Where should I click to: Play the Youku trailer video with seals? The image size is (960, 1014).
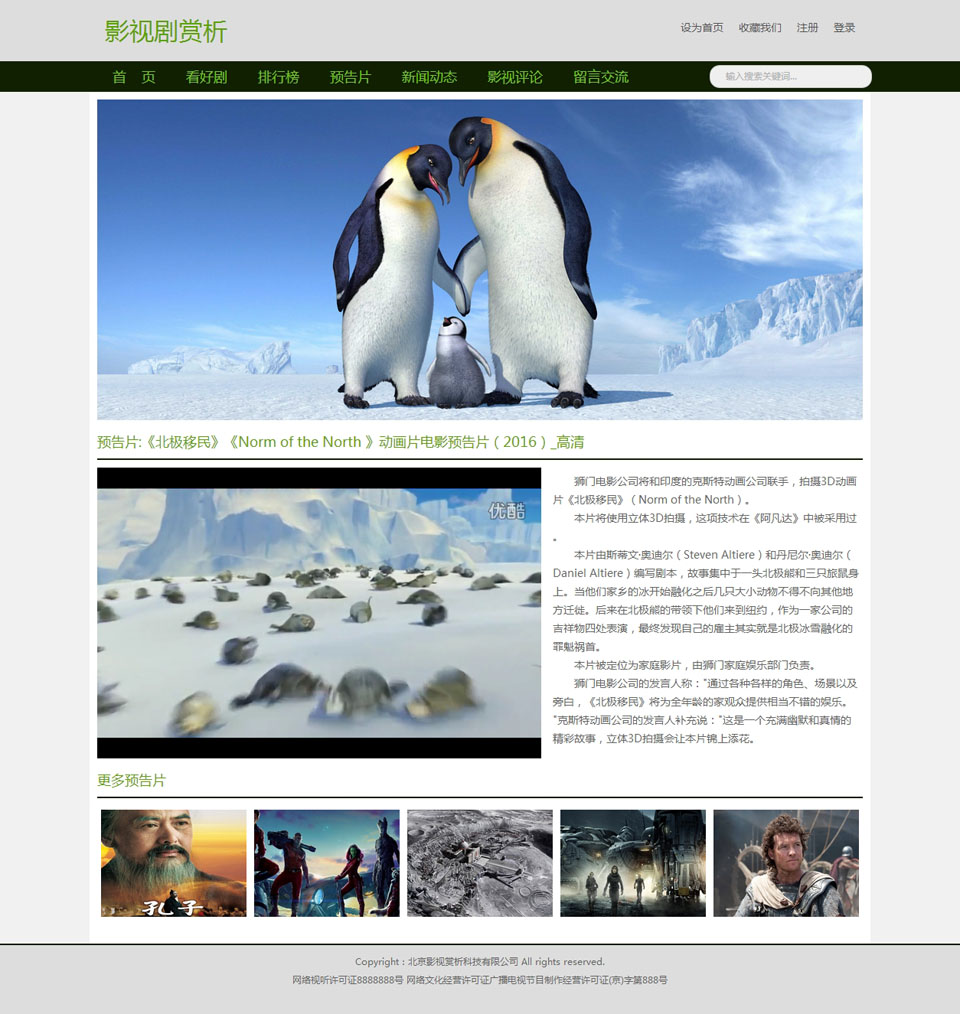click(x=319, y=612)
